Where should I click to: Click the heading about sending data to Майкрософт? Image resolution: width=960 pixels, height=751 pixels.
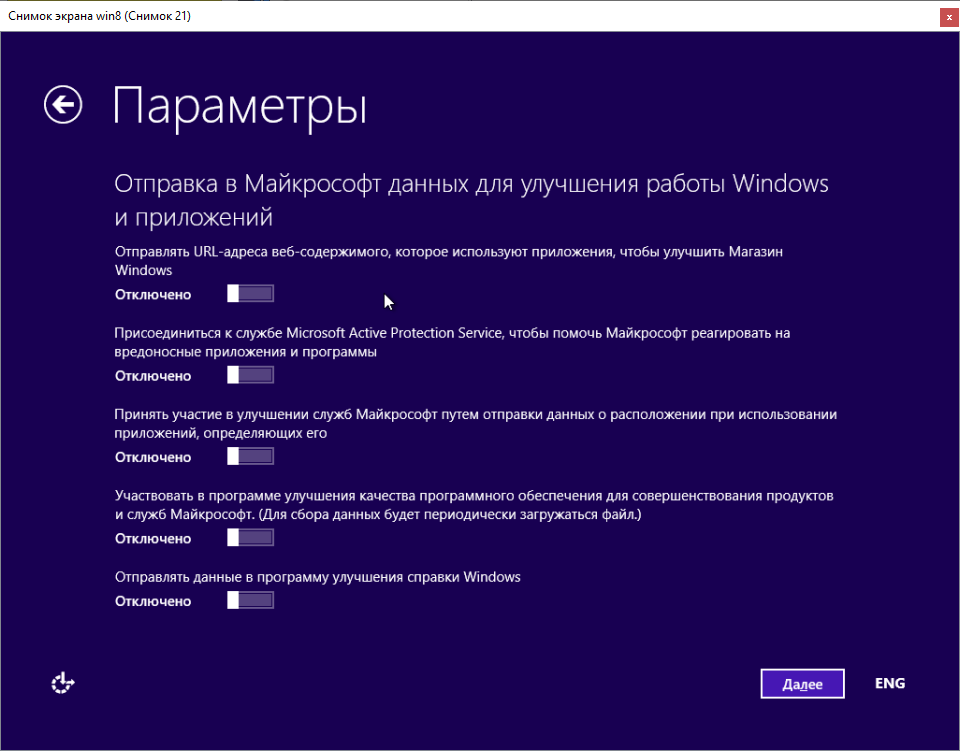471,200
